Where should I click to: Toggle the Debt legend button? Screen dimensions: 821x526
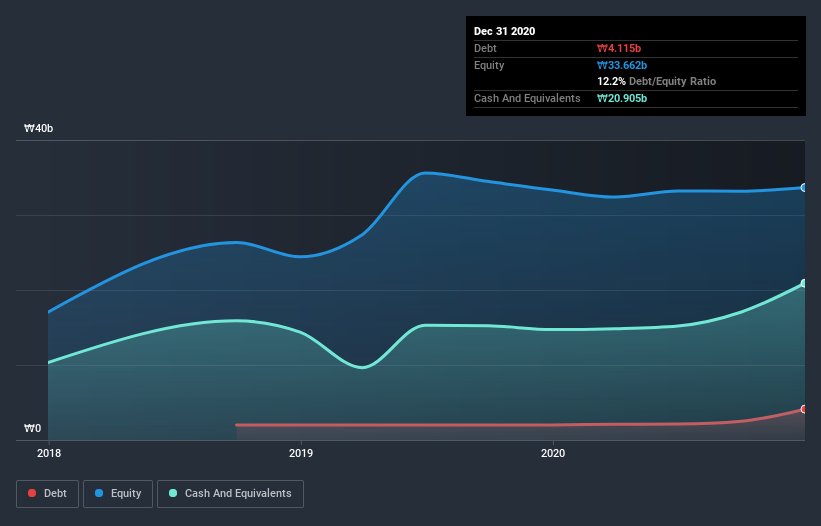[x=47, y=494]
